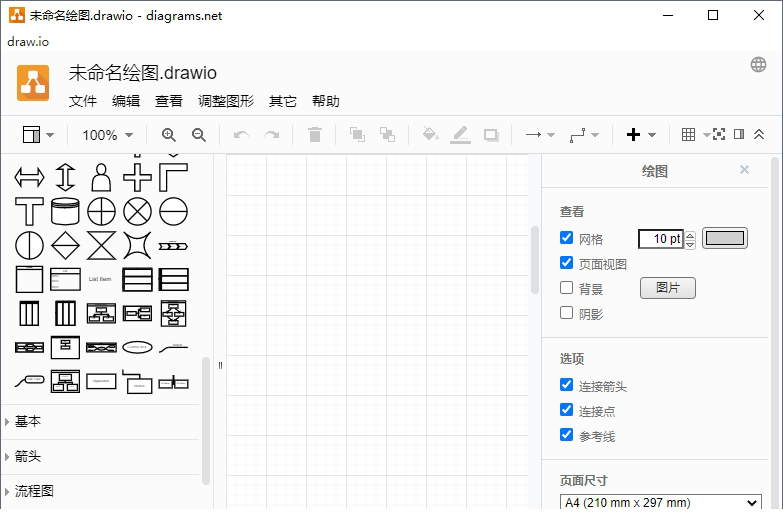This screenshot has height=529, width=783.
Task: Click the grid color swatch
Action: [725, 238]
